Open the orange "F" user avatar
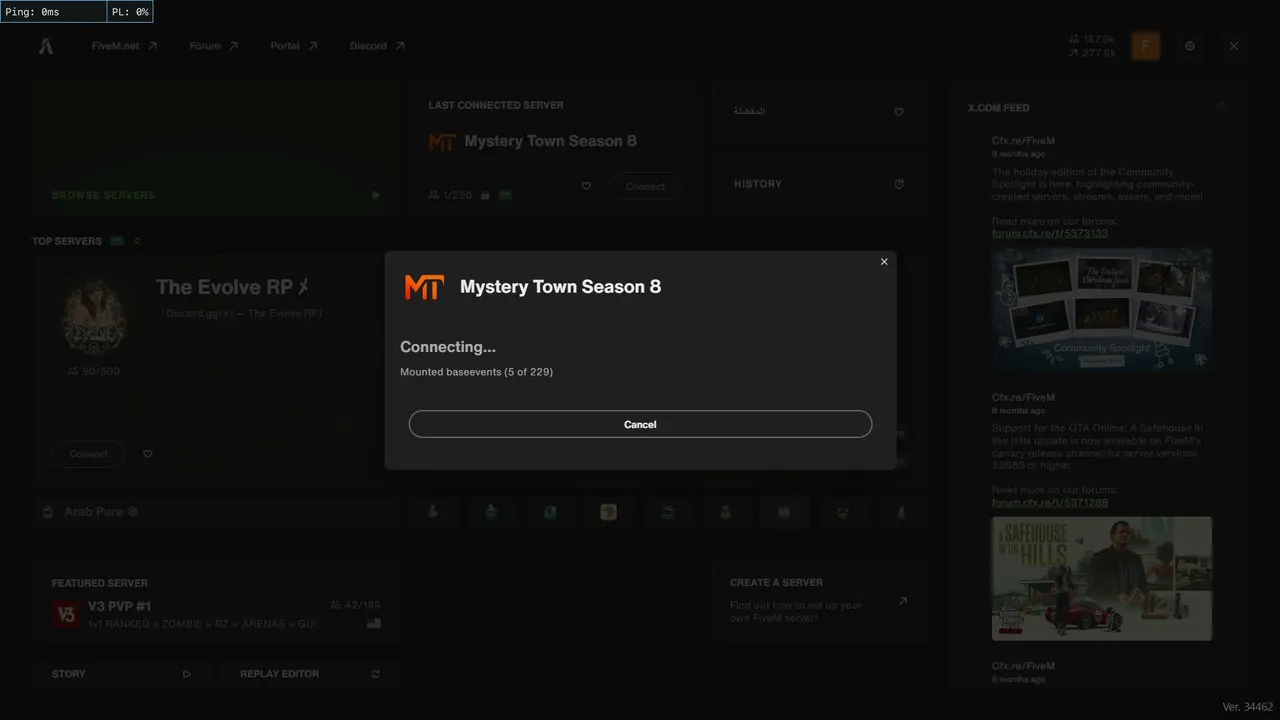1280x720 pixels. 1146,46
